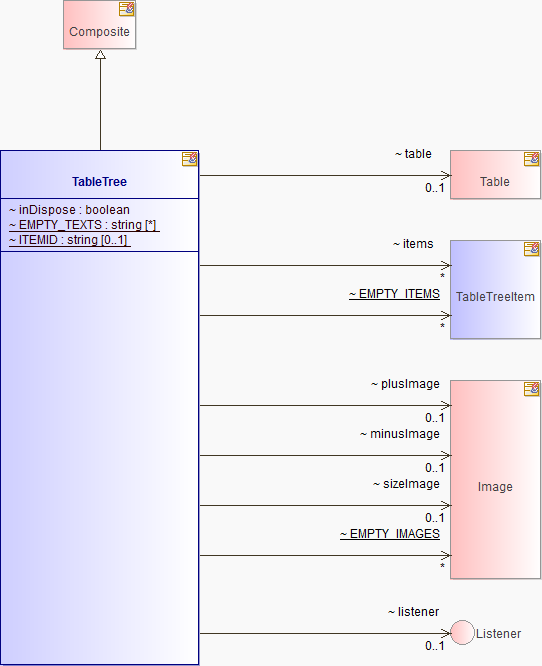Click the ~ minusImage association label

[x=400, y=434]
